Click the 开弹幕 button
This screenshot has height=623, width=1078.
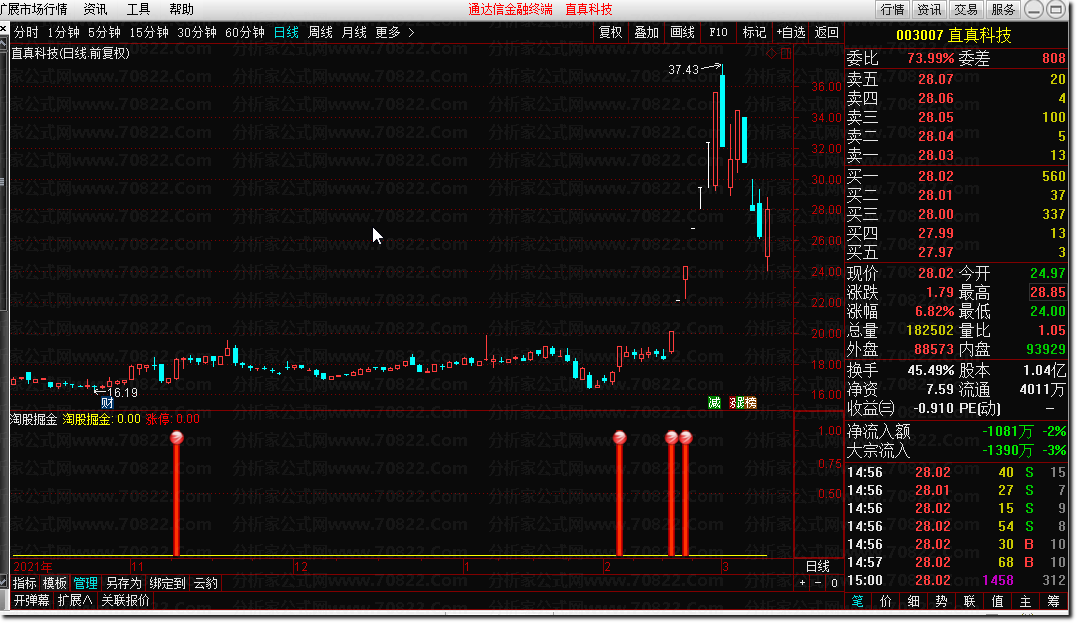(x=32, y=600)
